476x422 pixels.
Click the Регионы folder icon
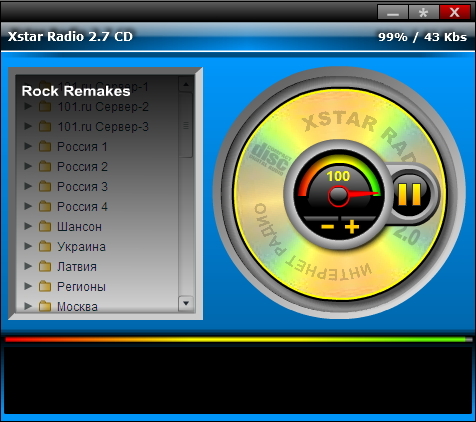[45, 286]
